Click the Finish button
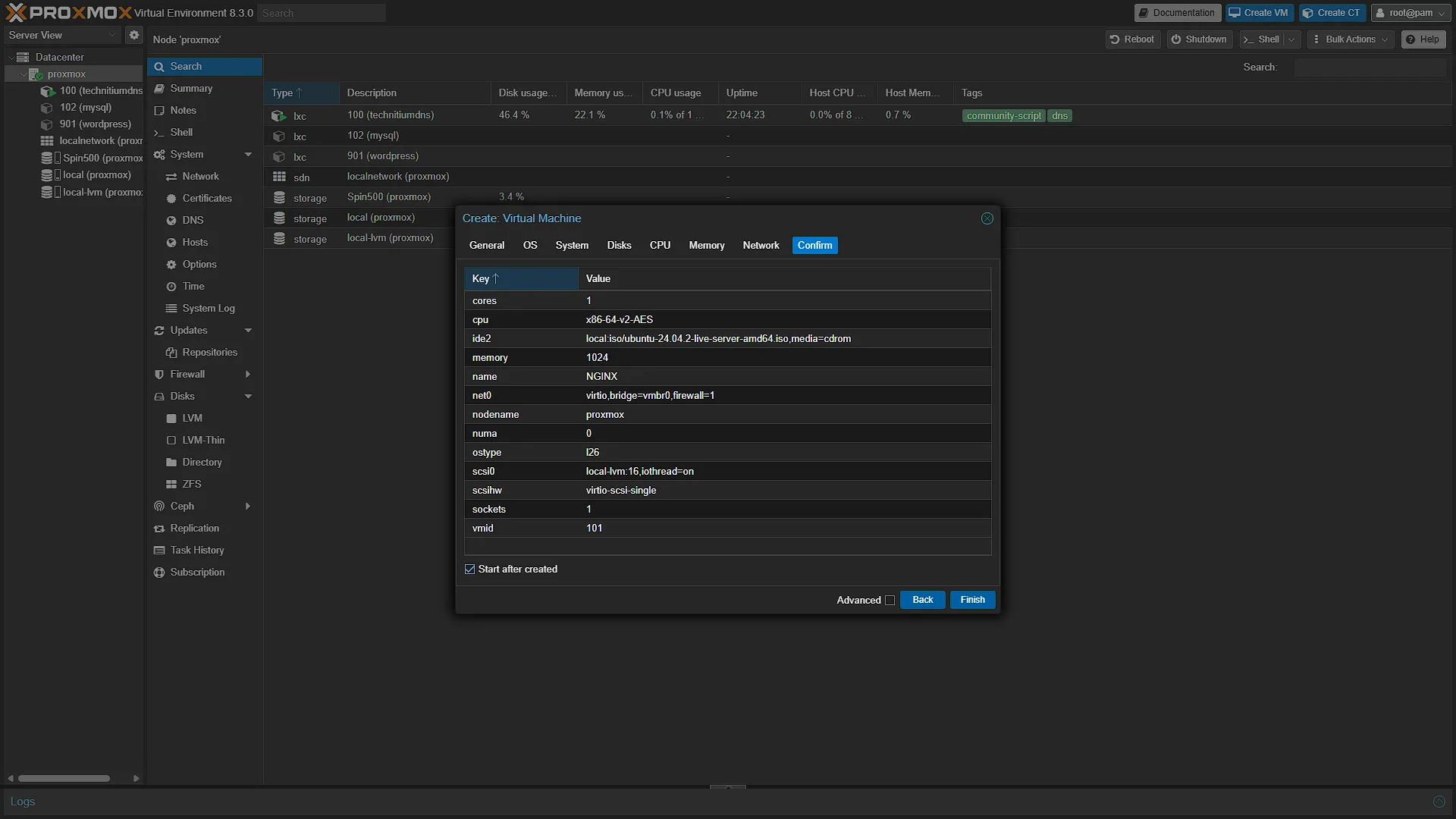1456x819 pixels. 972,600
